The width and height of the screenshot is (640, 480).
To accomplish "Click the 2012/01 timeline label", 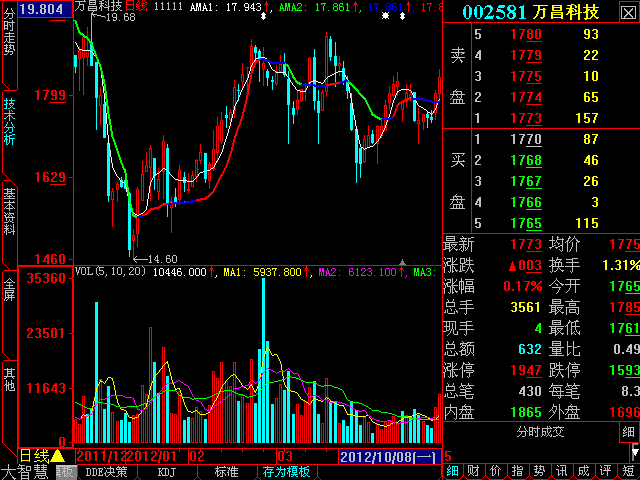I will click(x=153, y=456).
